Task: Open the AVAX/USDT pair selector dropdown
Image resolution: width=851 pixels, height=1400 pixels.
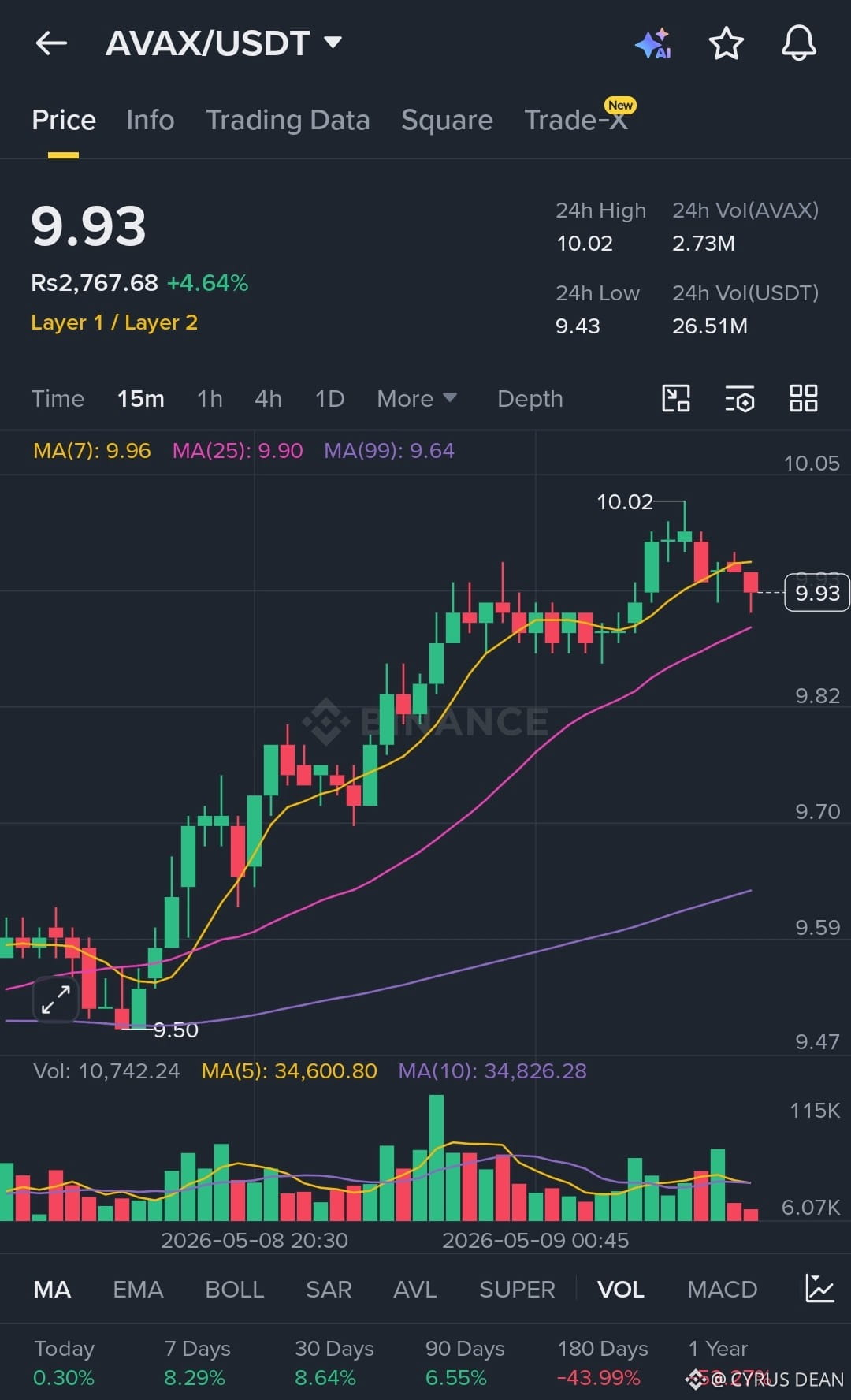Action: 224,43
